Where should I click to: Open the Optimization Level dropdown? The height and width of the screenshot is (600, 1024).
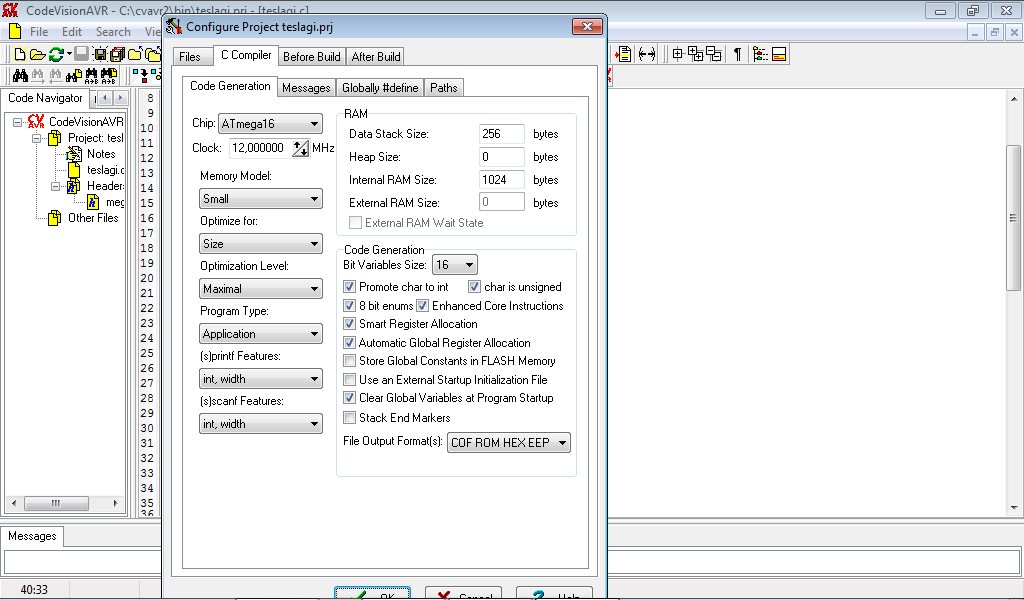[261, 289]
